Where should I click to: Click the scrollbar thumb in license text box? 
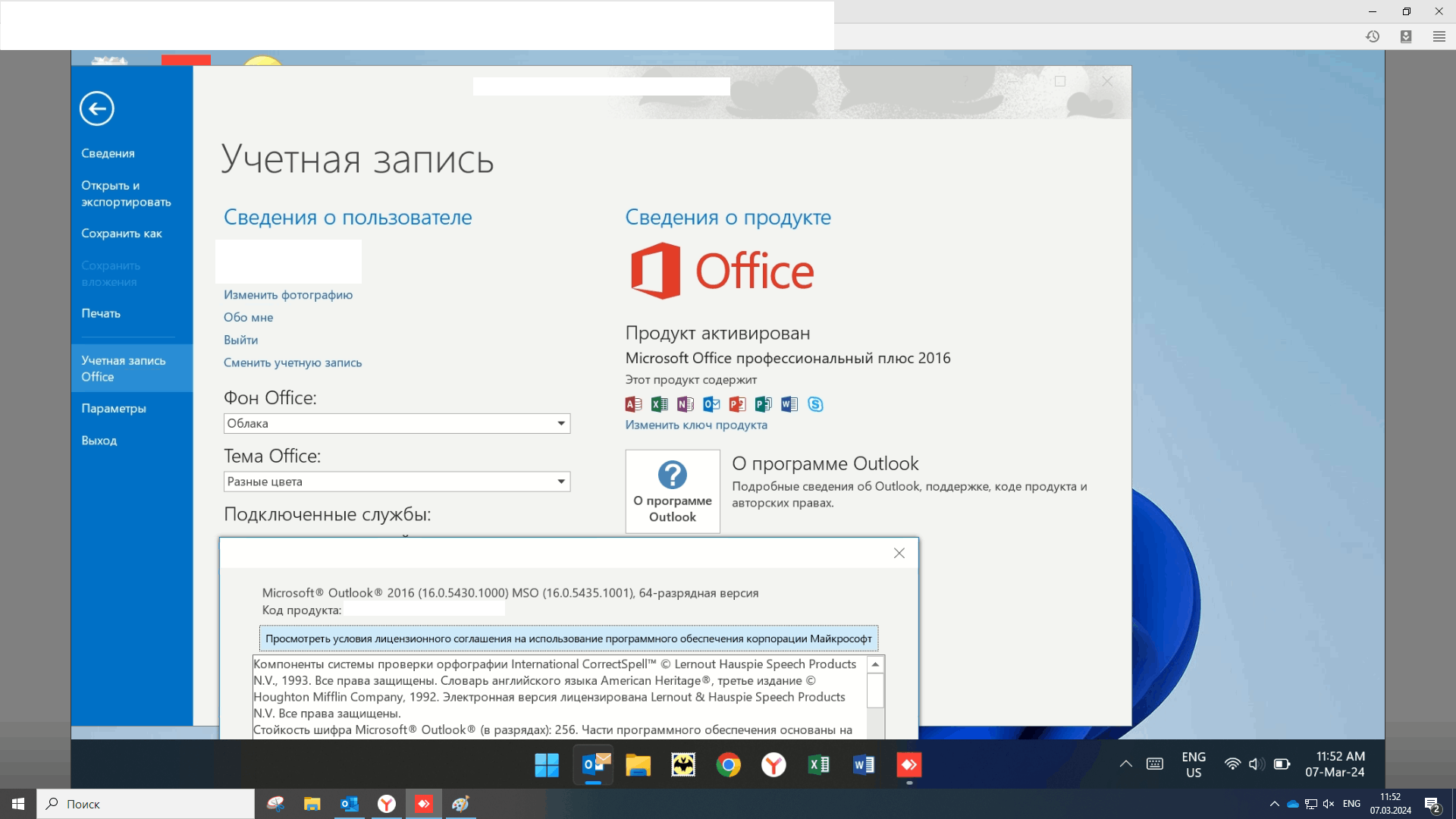(x=875, y=690)
